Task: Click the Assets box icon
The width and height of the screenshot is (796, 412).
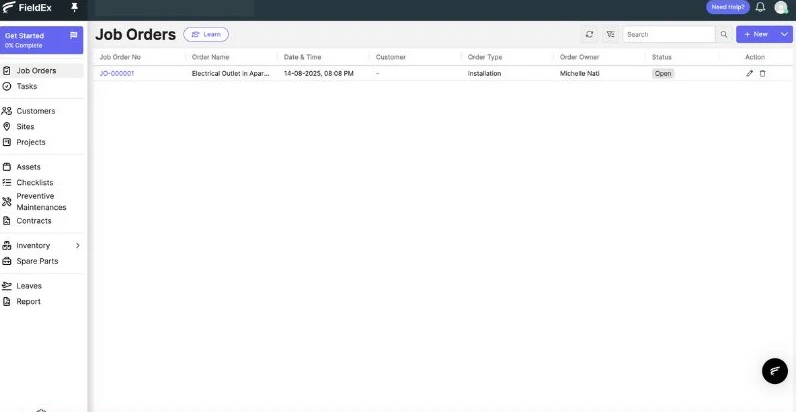Action: coord(7,167)
